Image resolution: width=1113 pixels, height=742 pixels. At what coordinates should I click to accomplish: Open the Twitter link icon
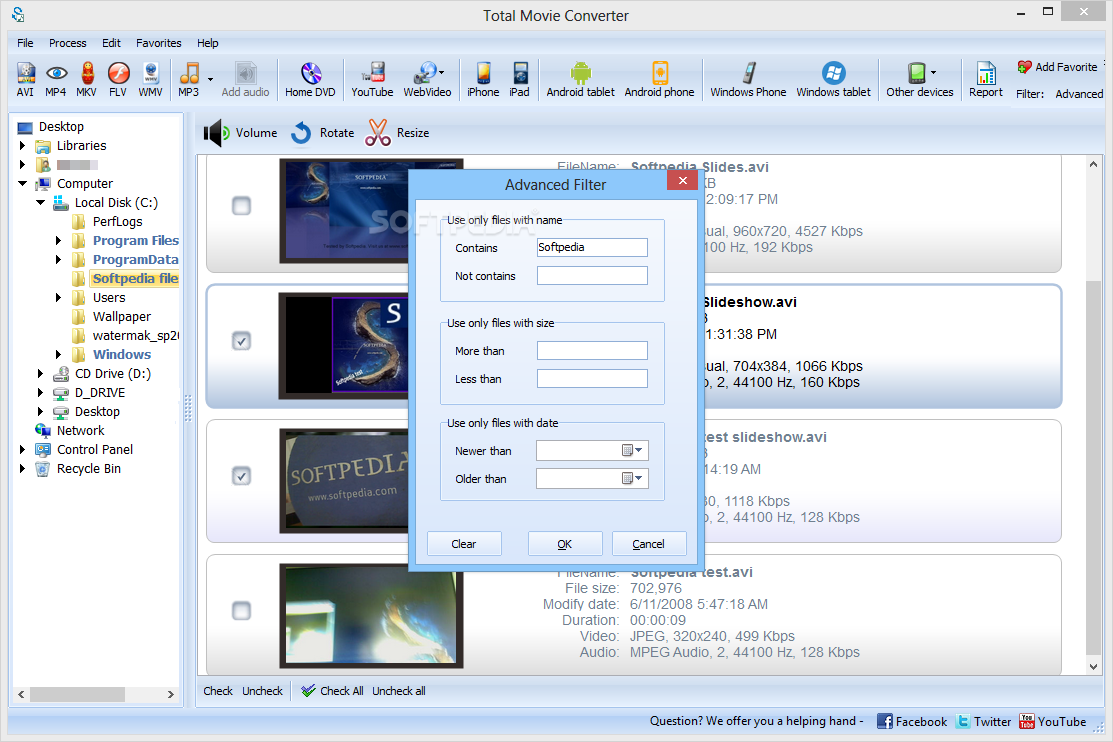(x=963, y=721)
